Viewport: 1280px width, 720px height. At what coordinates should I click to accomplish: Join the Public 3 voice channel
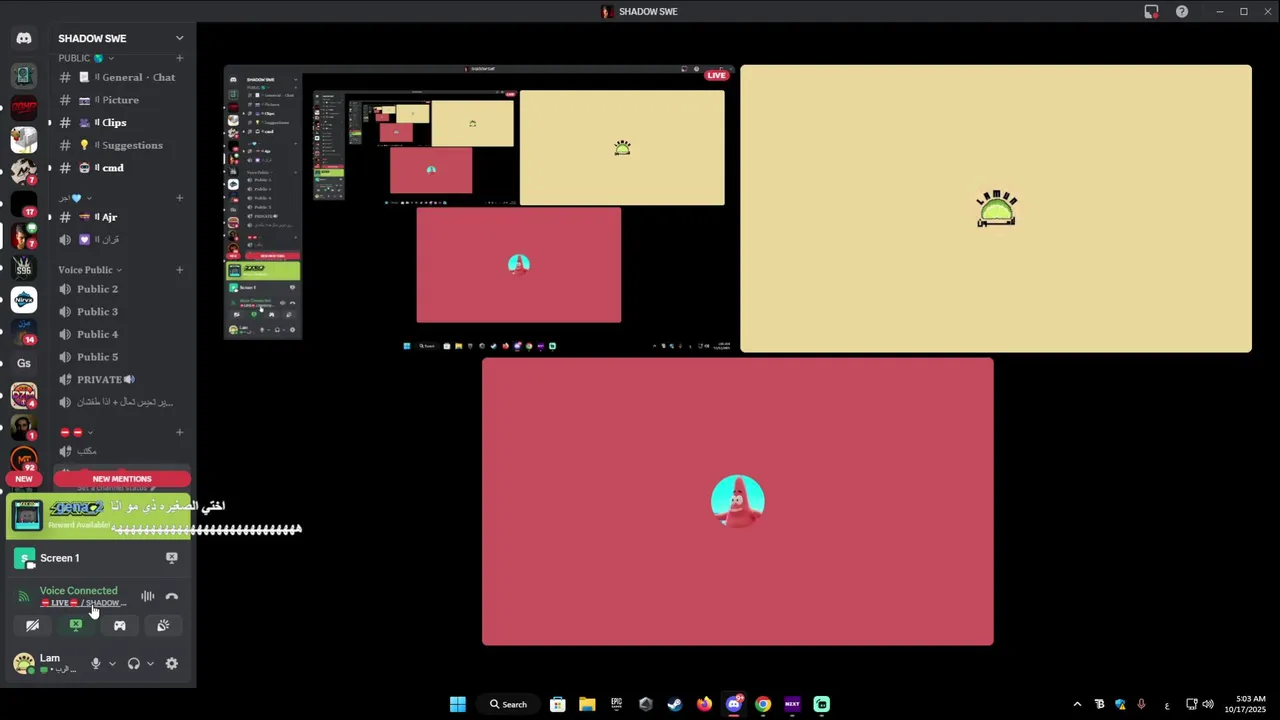[121, 312]
